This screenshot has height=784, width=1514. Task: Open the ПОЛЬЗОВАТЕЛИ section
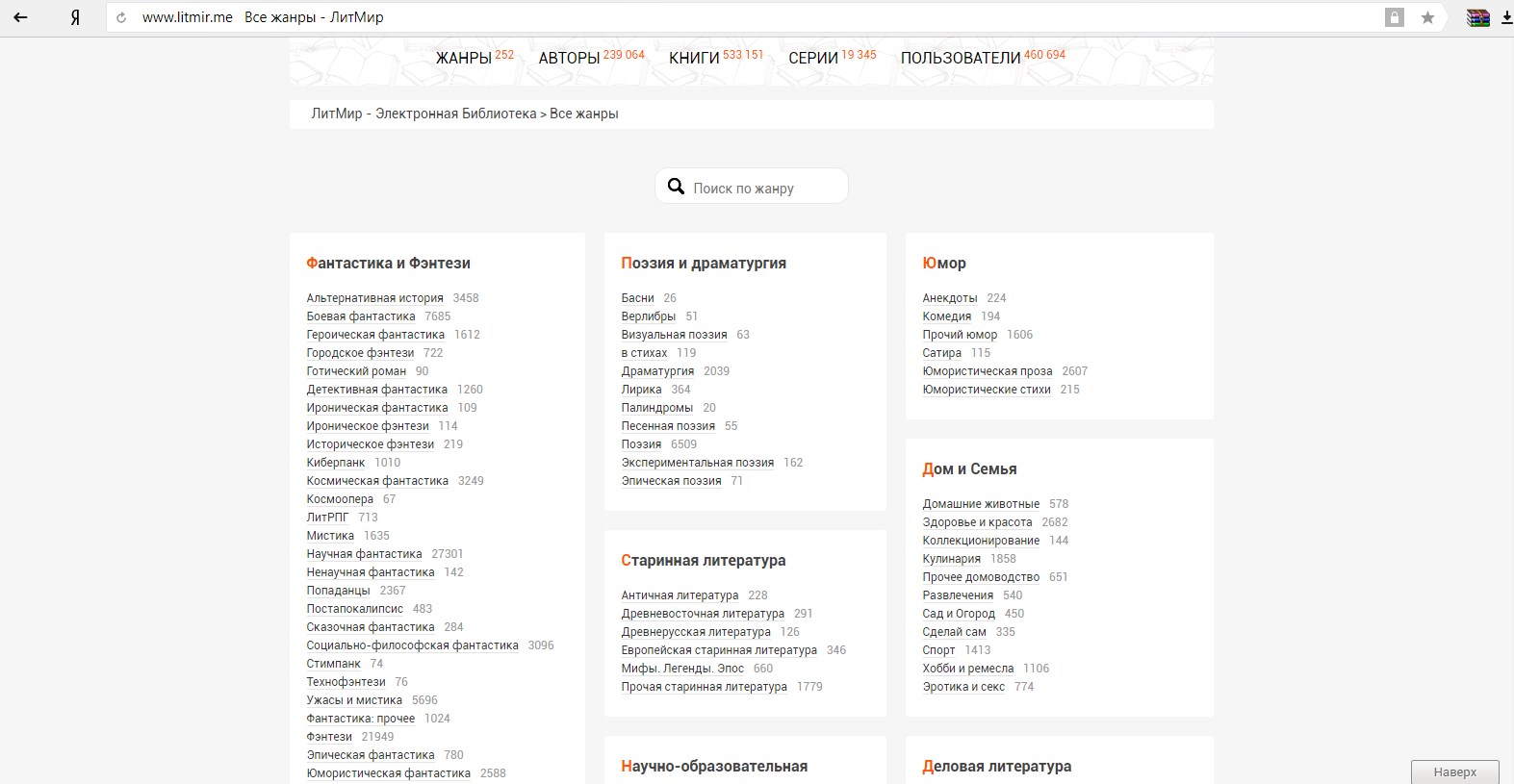click(961, 59)
